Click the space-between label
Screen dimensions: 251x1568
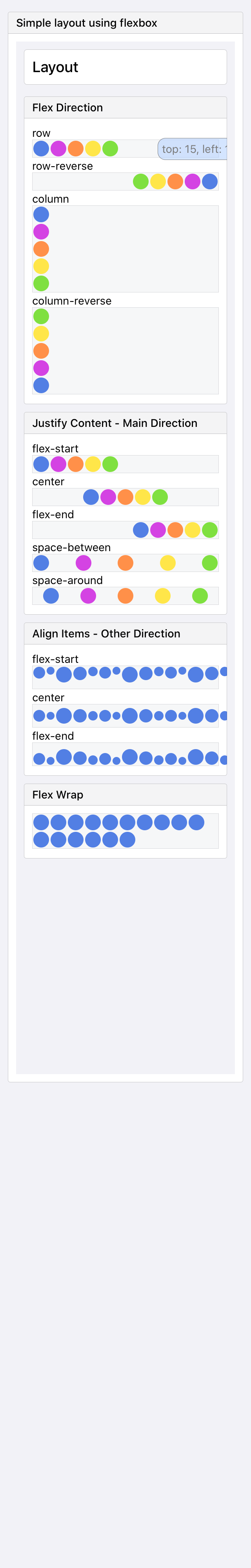[71, 547]
